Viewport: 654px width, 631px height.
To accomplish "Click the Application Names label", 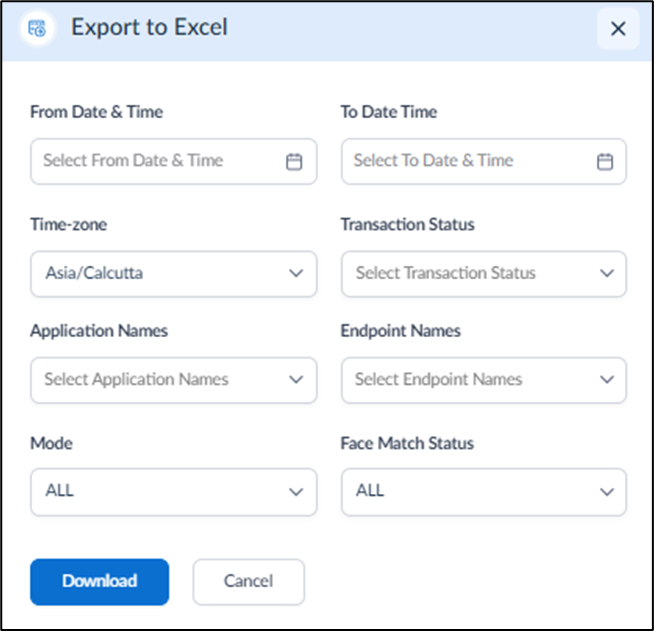I will (99, 331).
